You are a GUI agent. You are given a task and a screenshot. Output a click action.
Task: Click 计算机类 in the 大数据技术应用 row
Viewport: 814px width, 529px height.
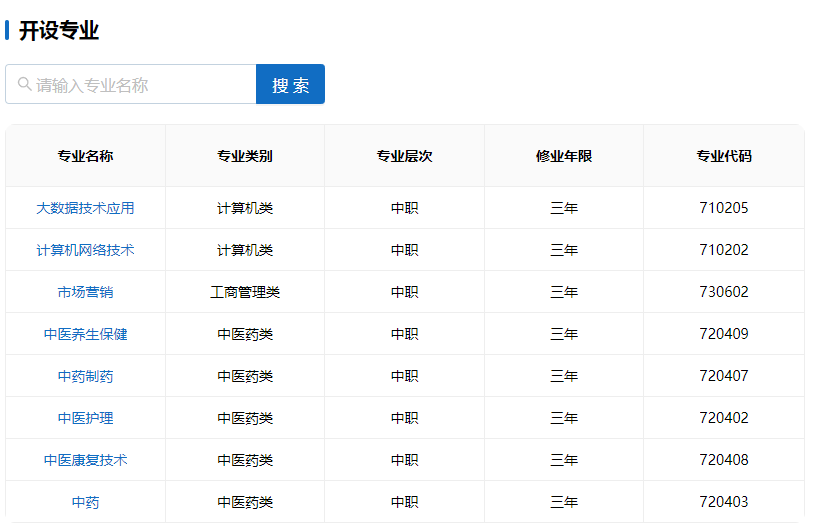(x=245, y=208)
